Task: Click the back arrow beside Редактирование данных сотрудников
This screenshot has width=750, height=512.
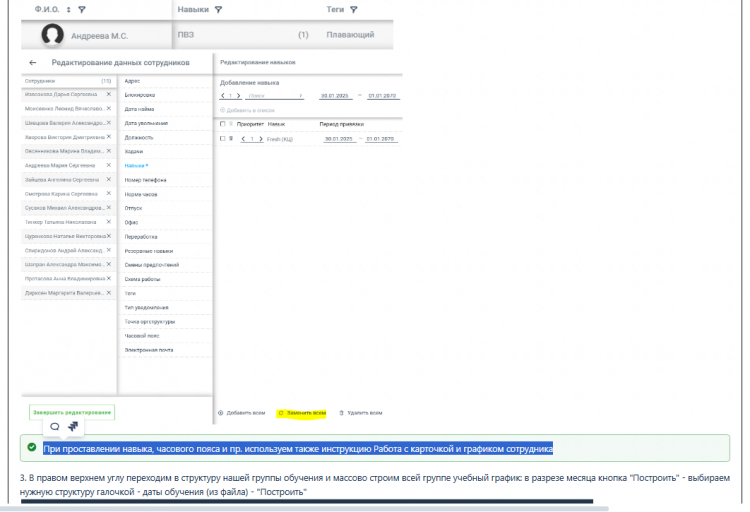Action: pos(33,63)
